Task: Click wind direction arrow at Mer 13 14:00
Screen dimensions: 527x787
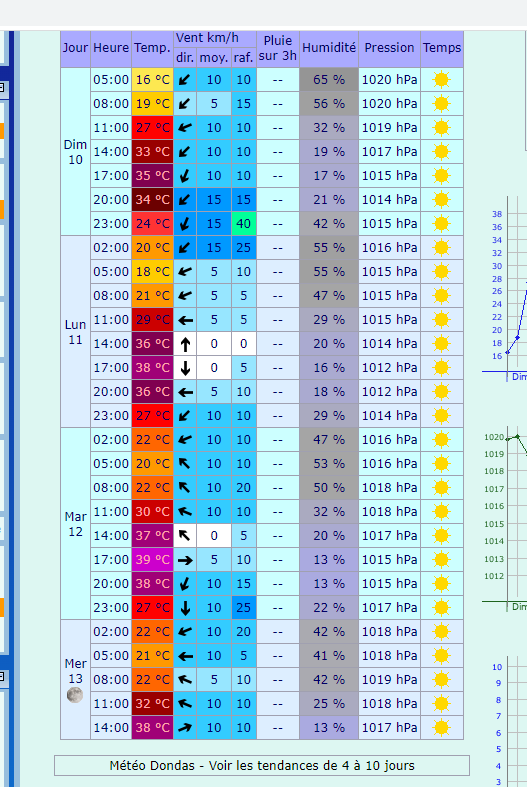Action: click(x=185, y=728)
